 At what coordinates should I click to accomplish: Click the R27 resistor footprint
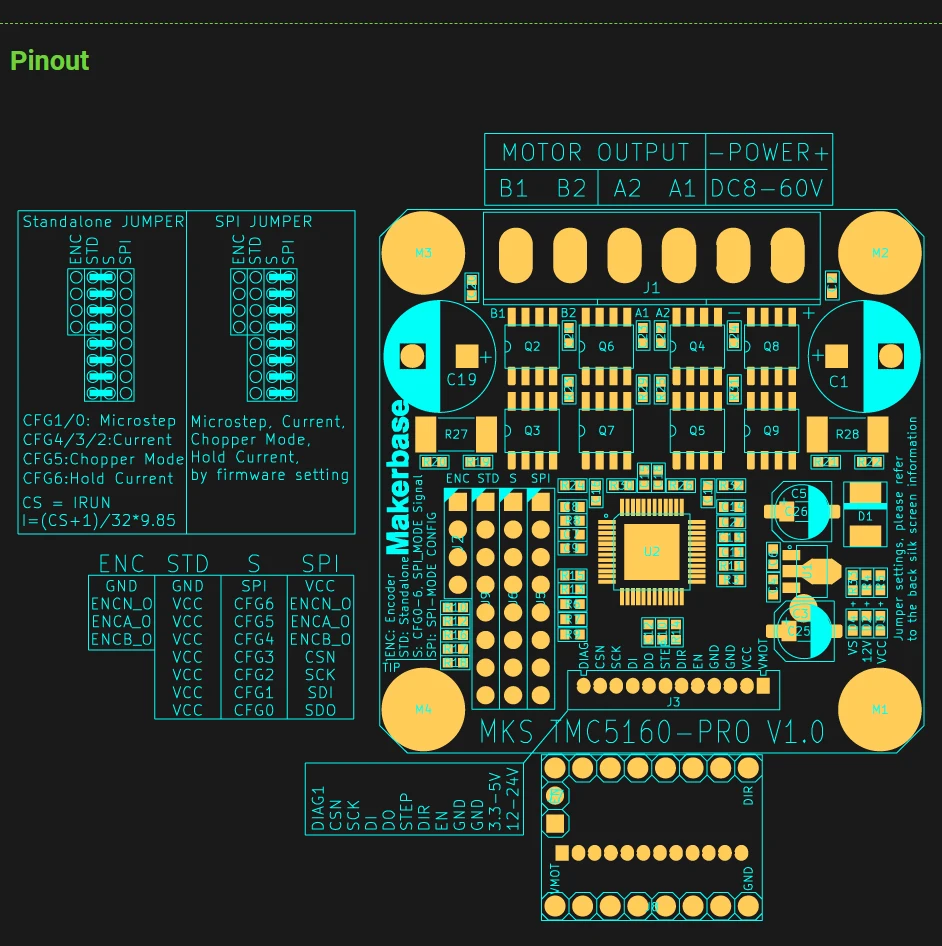coord(456,434)
